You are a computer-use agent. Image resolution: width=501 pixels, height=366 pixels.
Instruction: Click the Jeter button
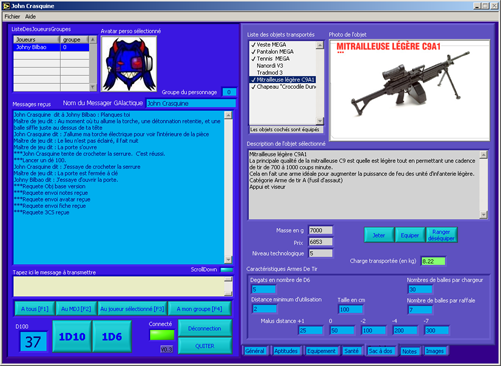coord(379,235)
